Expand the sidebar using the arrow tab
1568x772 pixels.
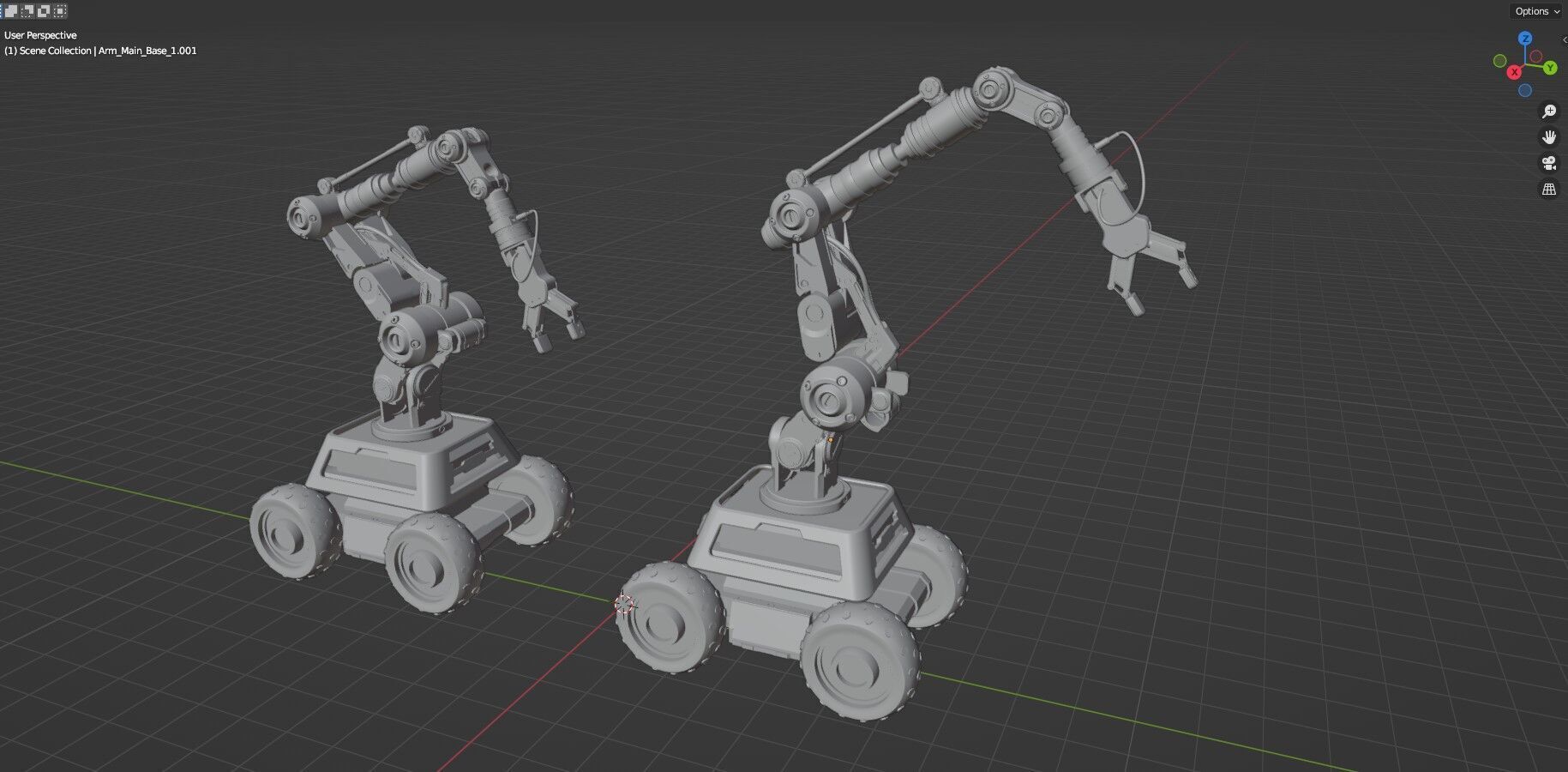click(1564, 40)
